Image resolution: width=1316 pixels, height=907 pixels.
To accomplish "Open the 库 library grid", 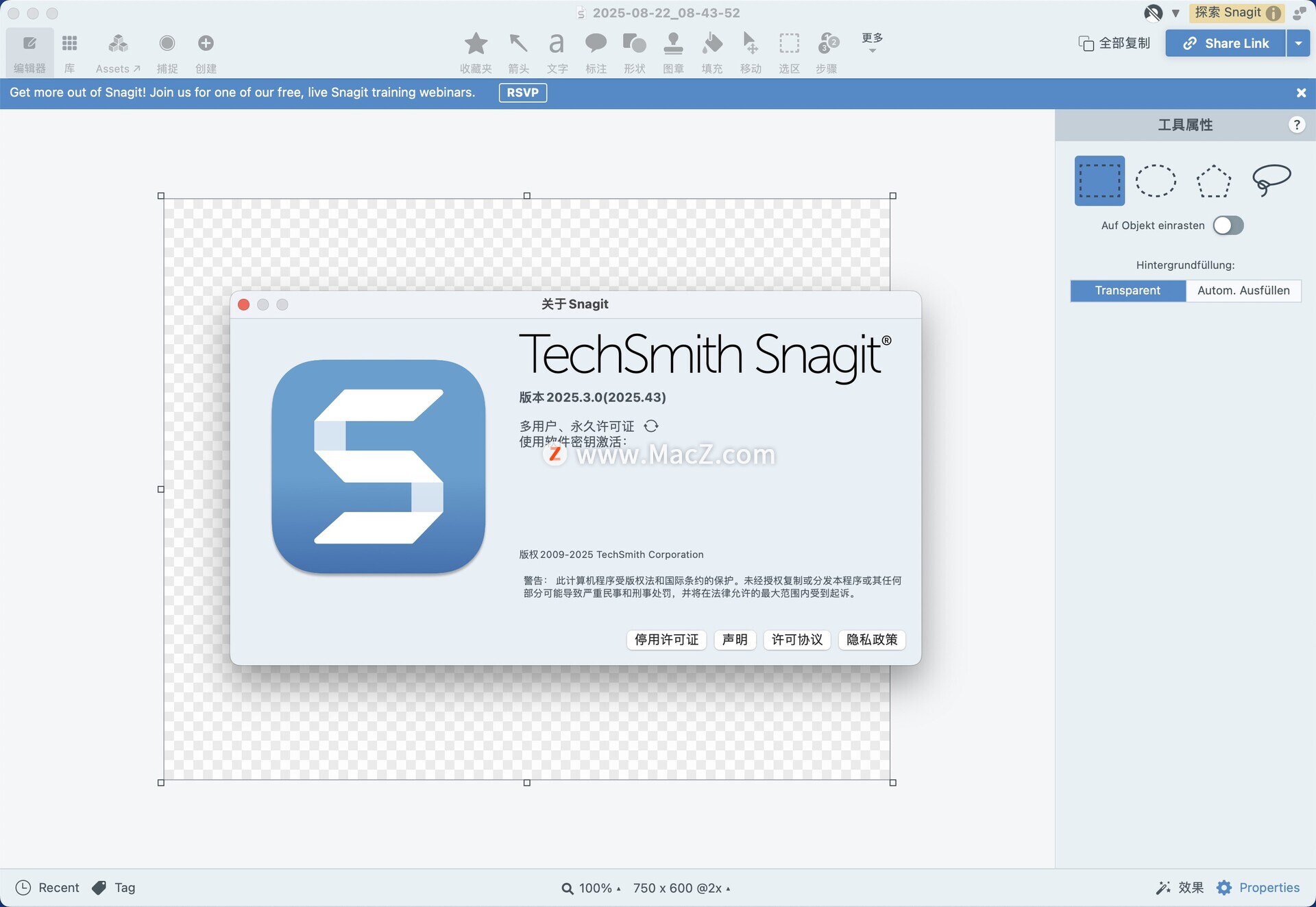I will coord(69,53).
